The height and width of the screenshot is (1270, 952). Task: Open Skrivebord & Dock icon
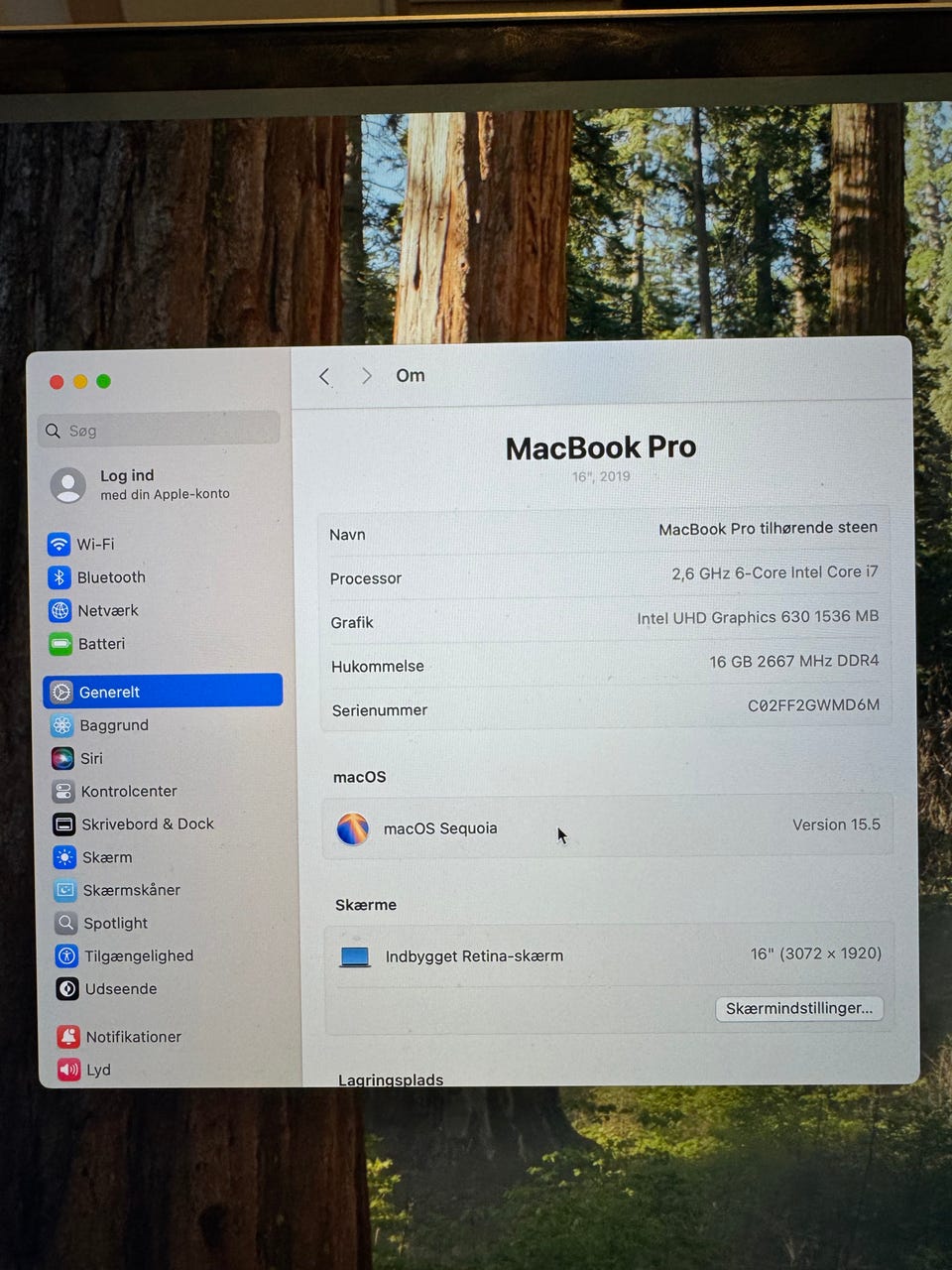tap(64, 824)
